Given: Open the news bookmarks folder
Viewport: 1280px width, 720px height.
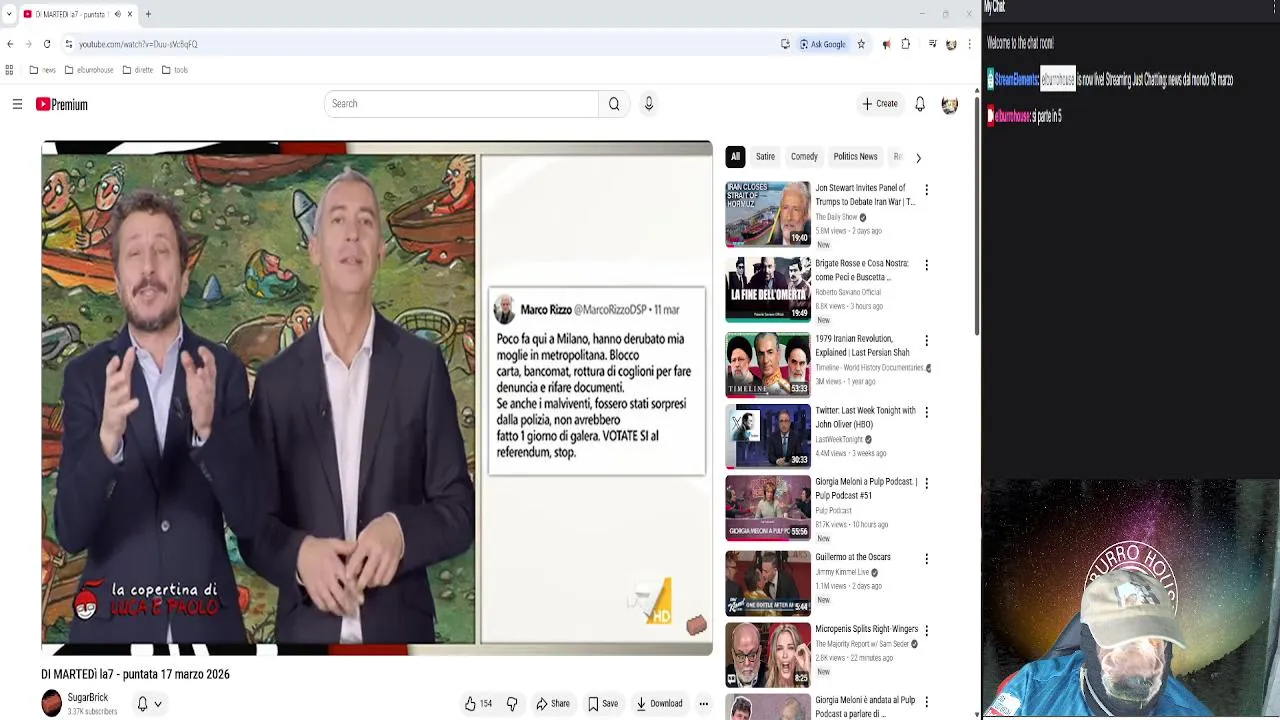Looking at the screenshot, I should [42, 70].
